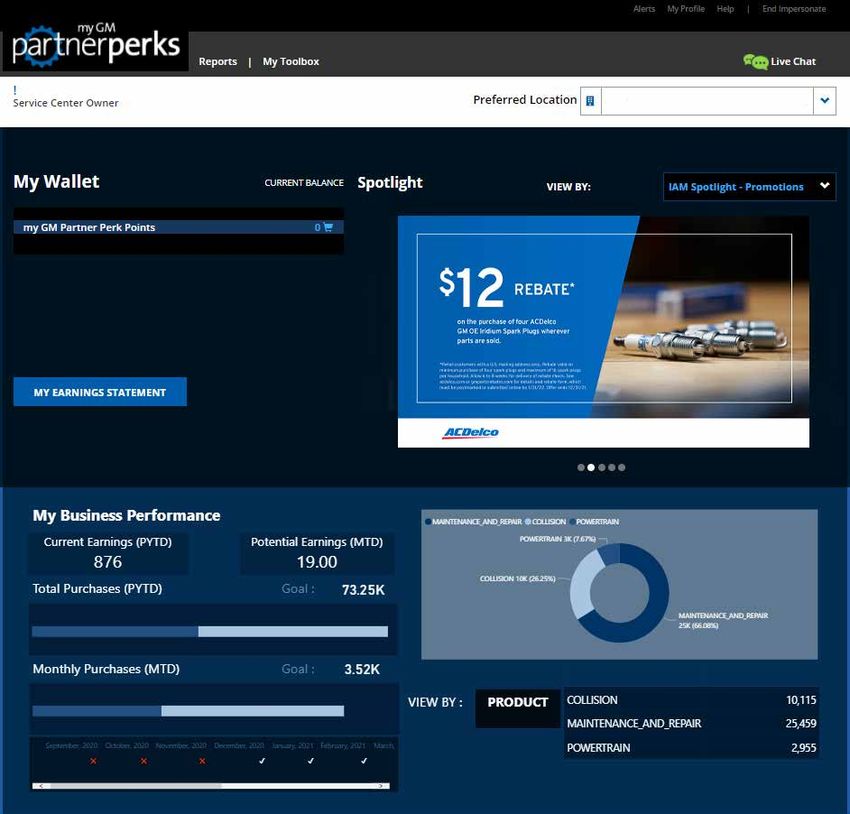Viewport: 850px width, 814px height.
Task: Click the Powertrain legend dot
Action: (572, 522)
